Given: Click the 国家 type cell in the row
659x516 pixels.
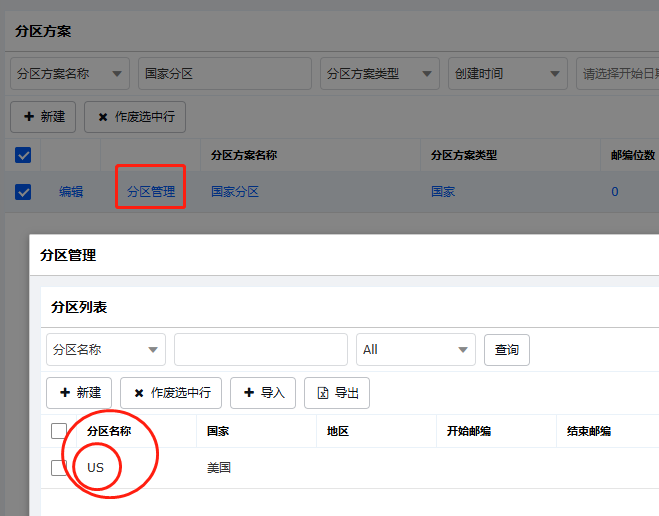Looking at the screenshot, I should 443,192.
